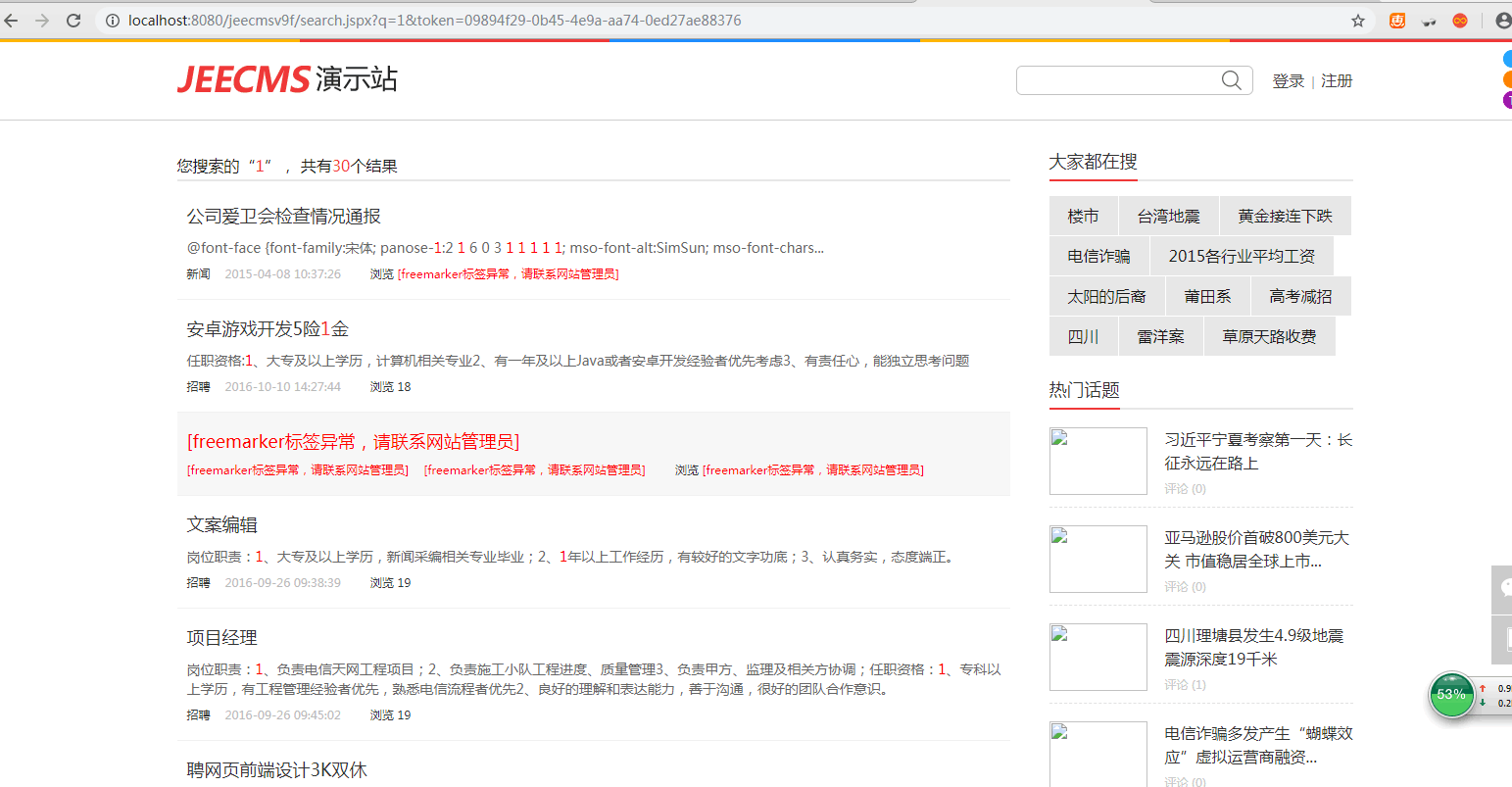
Task: Open the 安卓游戏开发5险1金 result
Action: coord(268,329)
